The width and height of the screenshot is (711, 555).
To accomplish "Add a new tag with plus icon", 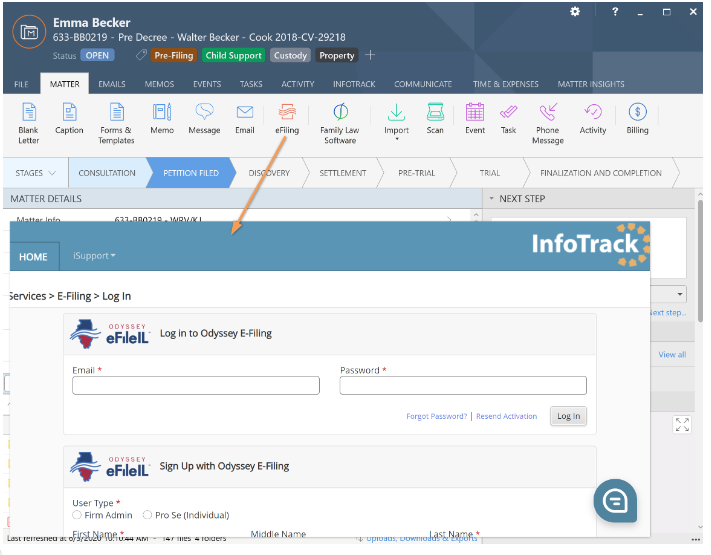I will (x=370, y=55).
